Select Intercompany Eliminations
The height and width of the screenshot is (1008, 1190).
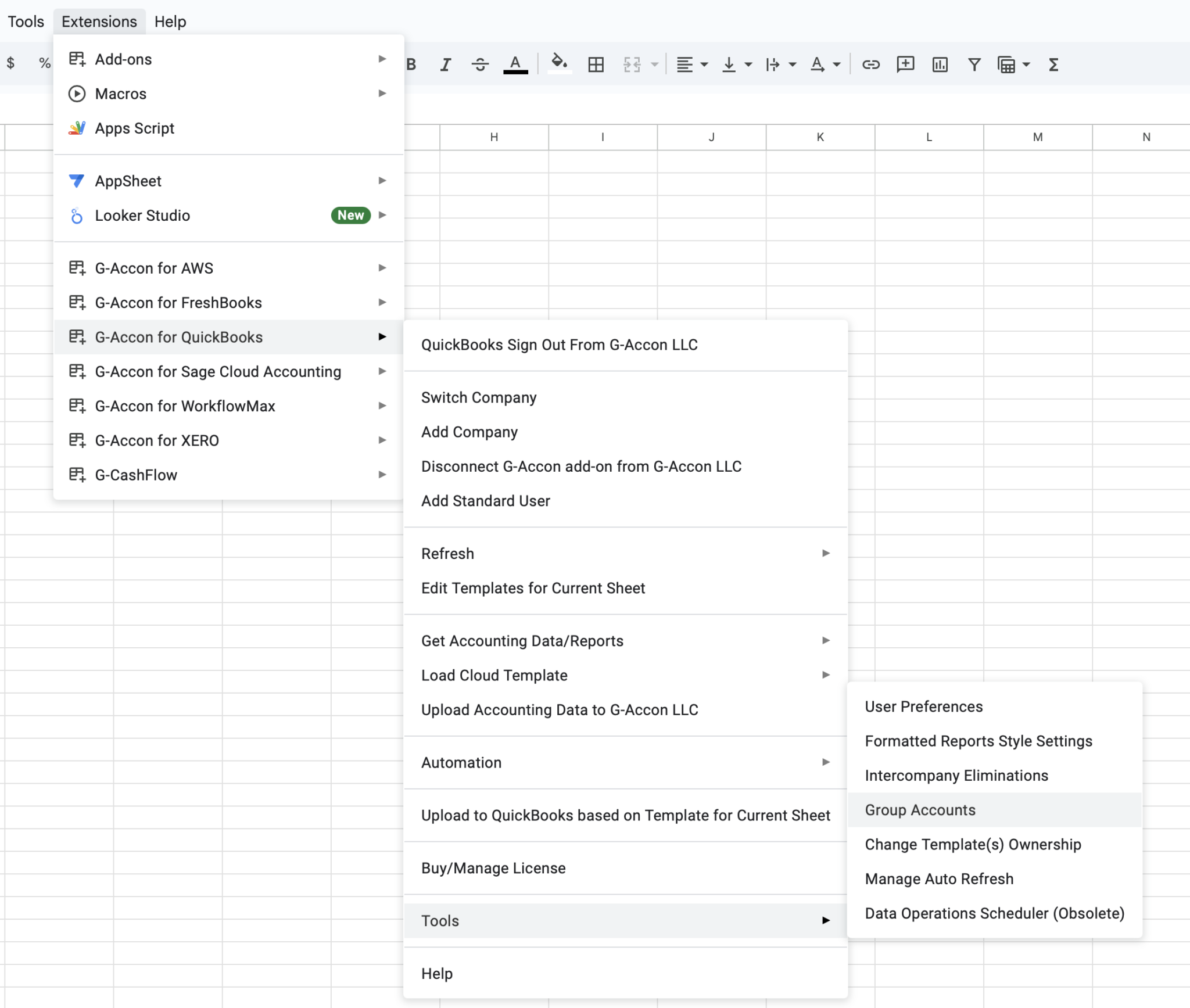(x=995, y=775)
